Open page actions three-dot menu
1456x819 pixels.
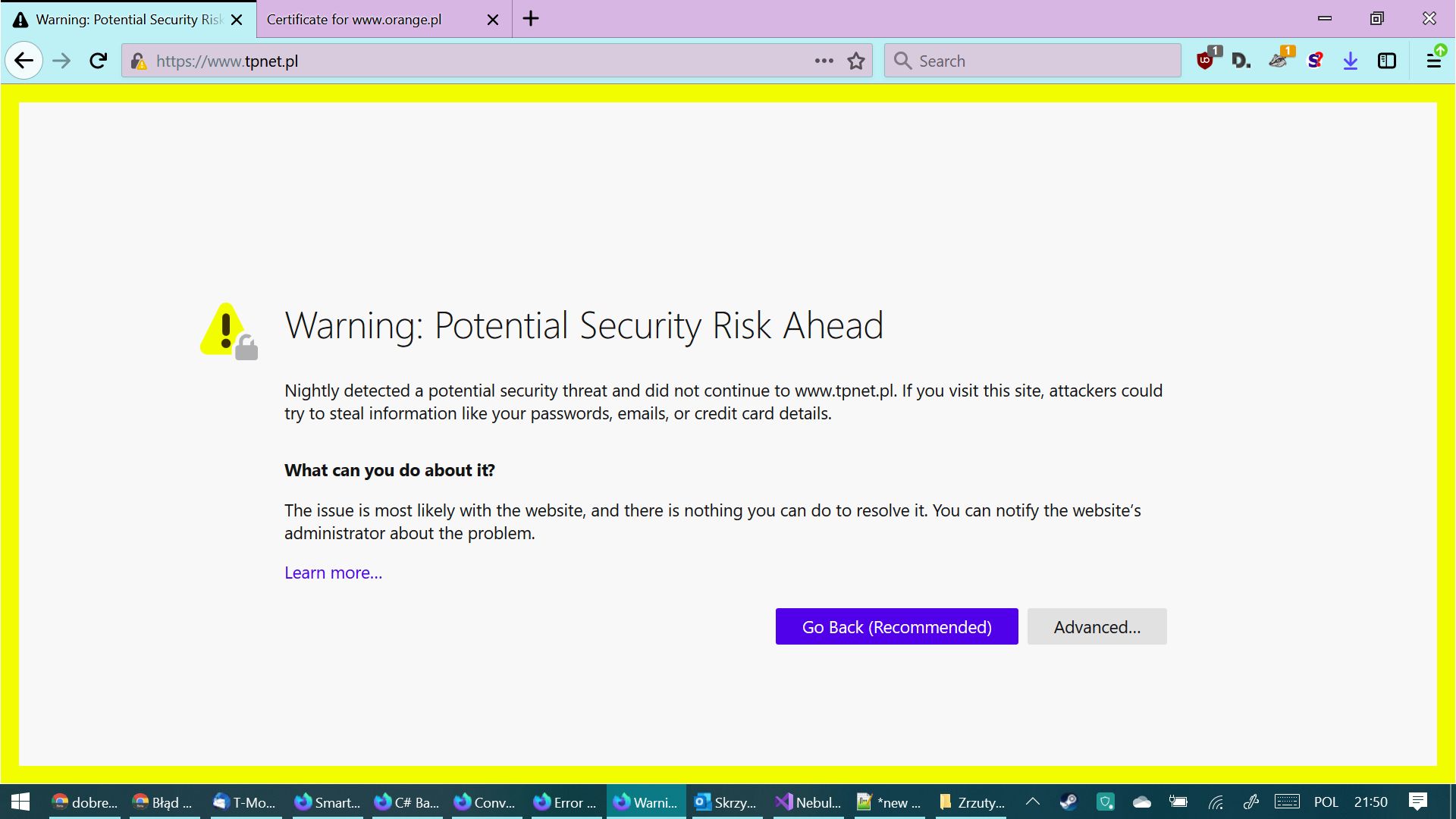(x=824, y=61)
